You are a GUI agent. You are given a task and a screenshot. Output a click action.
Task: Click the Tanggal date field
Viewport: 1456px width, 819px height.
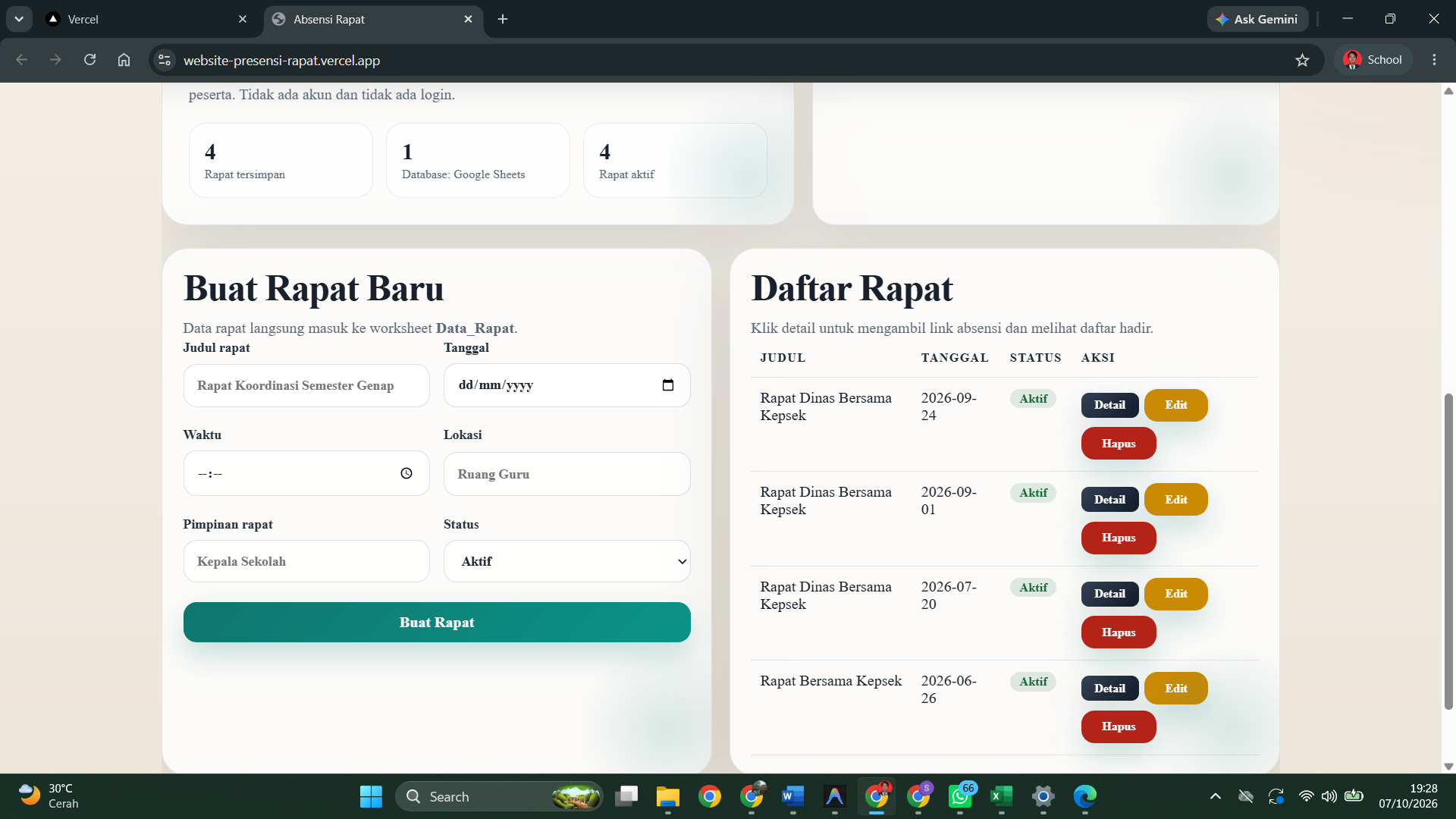coord(567,385)
